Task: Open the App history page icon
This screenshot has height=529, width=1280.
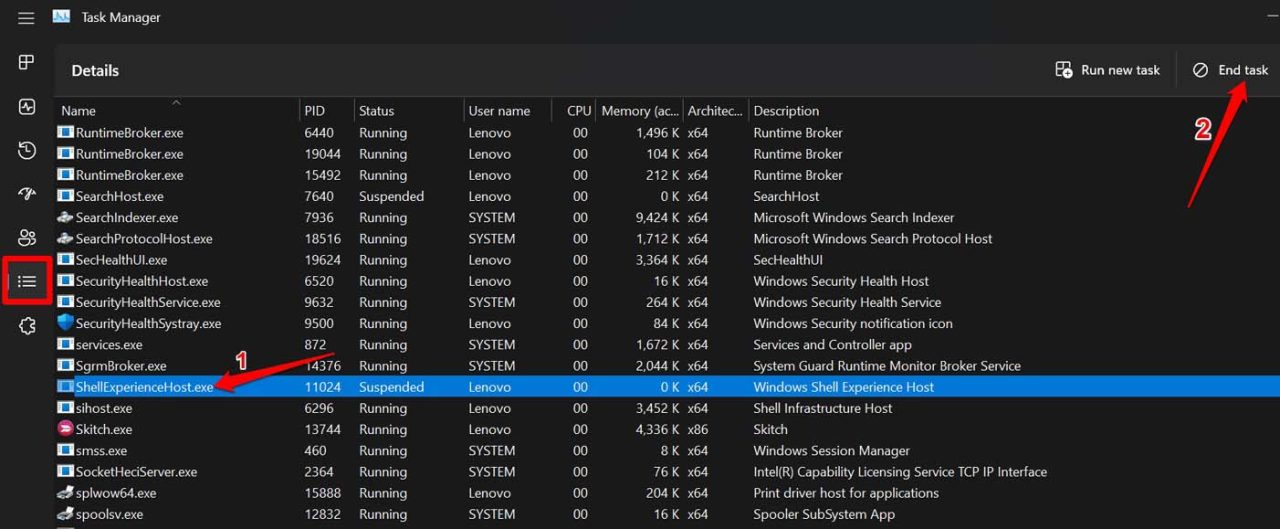Action: point(27,151)
